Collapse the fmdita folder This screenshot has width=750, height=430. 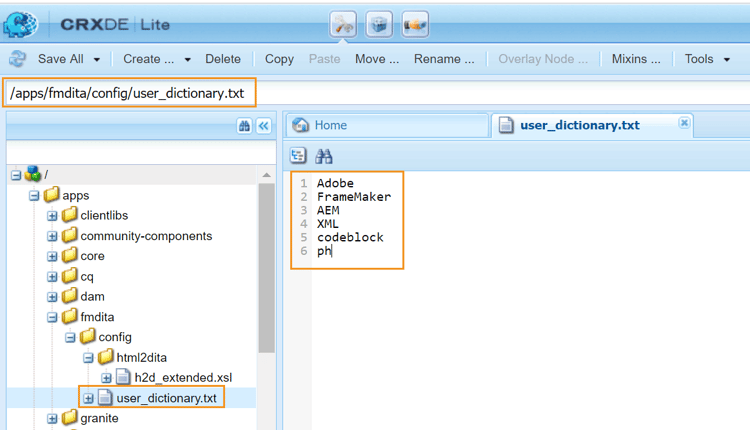[x=52, y=318]
